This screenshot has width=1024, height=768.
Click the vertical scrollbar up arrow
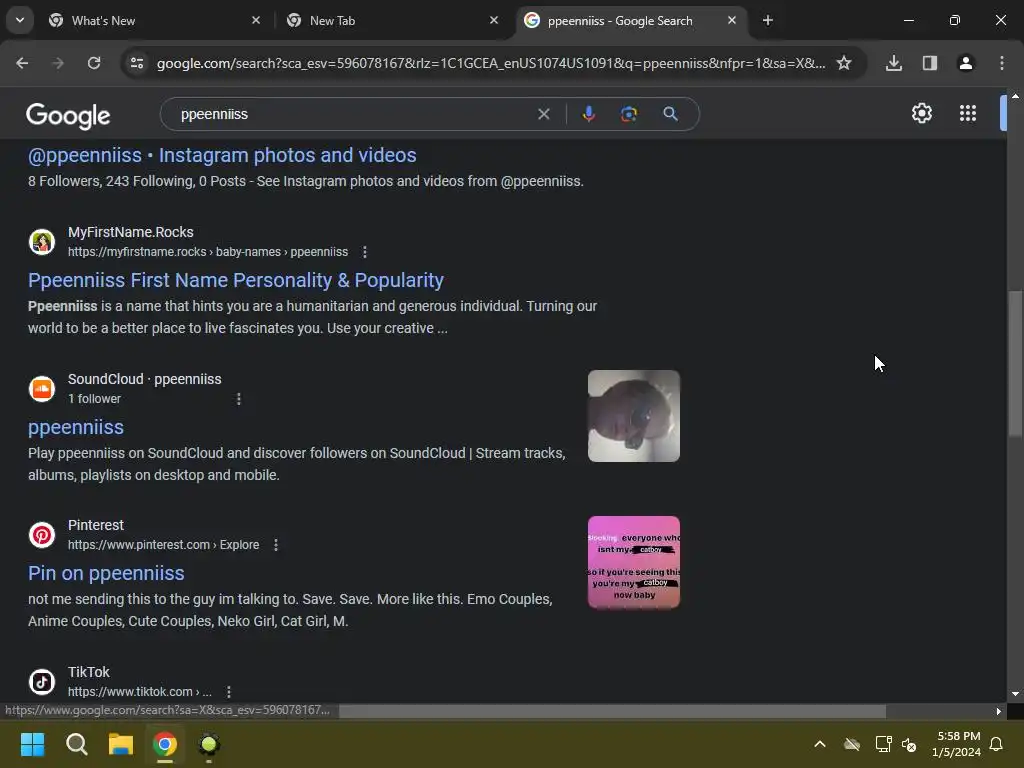pyautogui.click(x=1015, y=96)
